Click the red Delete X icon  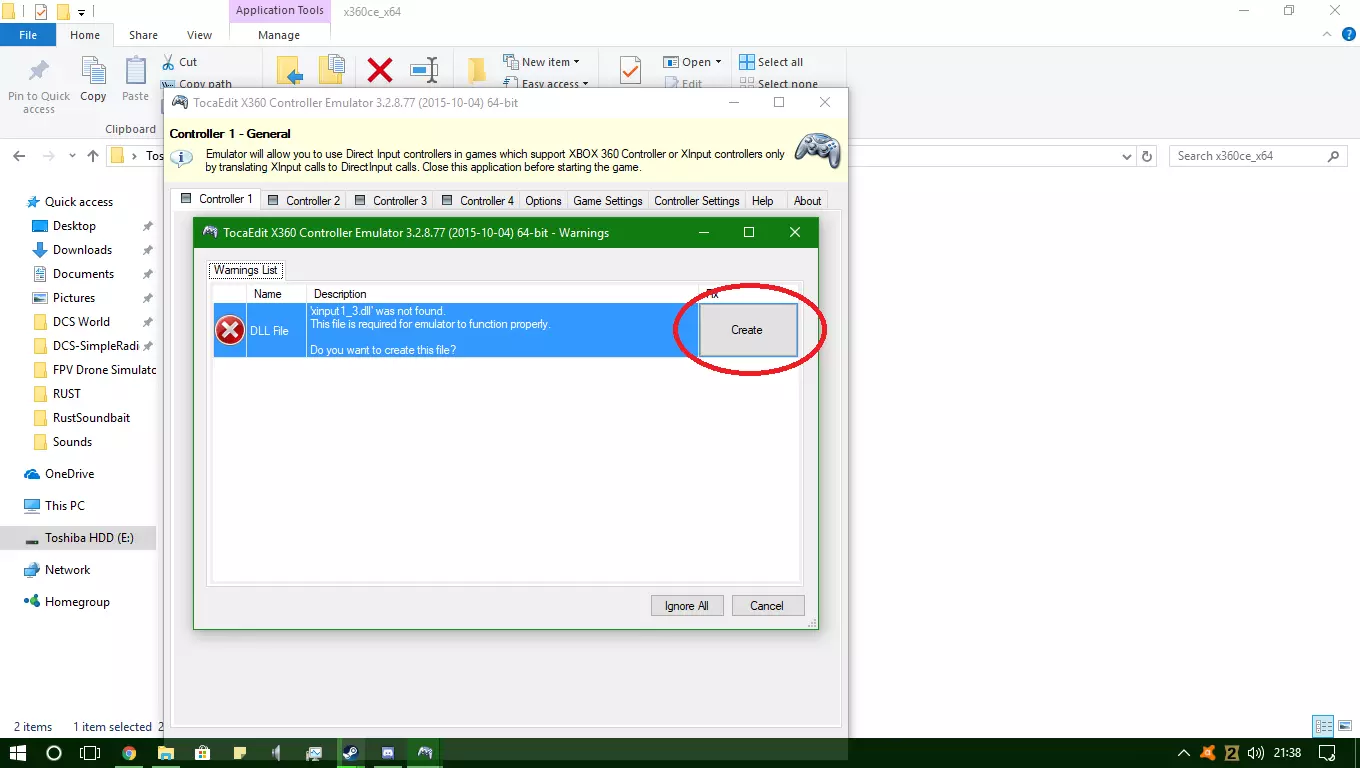click(x=380, y=70)
